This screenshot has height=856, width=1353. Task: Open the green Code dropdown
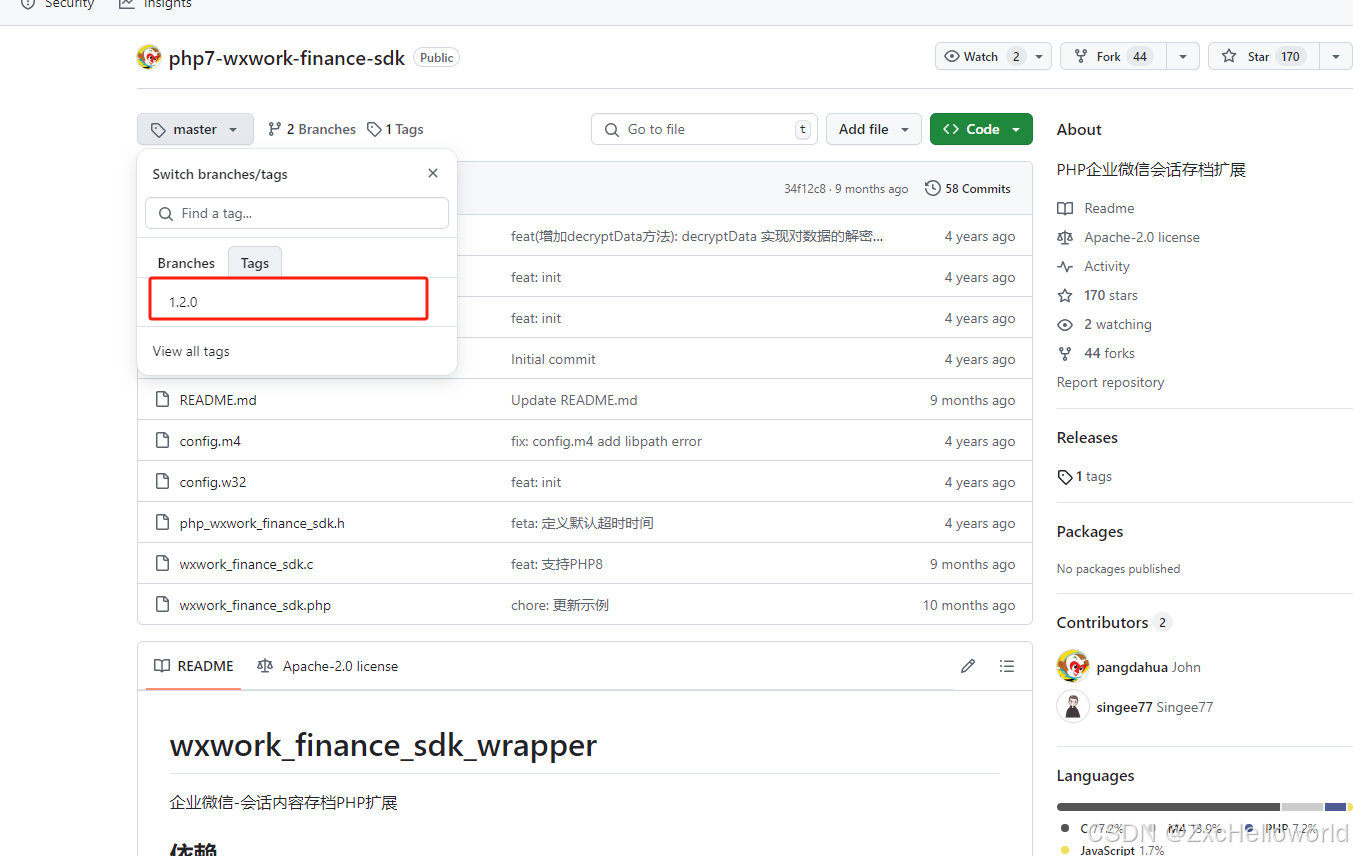click(981, 129)
